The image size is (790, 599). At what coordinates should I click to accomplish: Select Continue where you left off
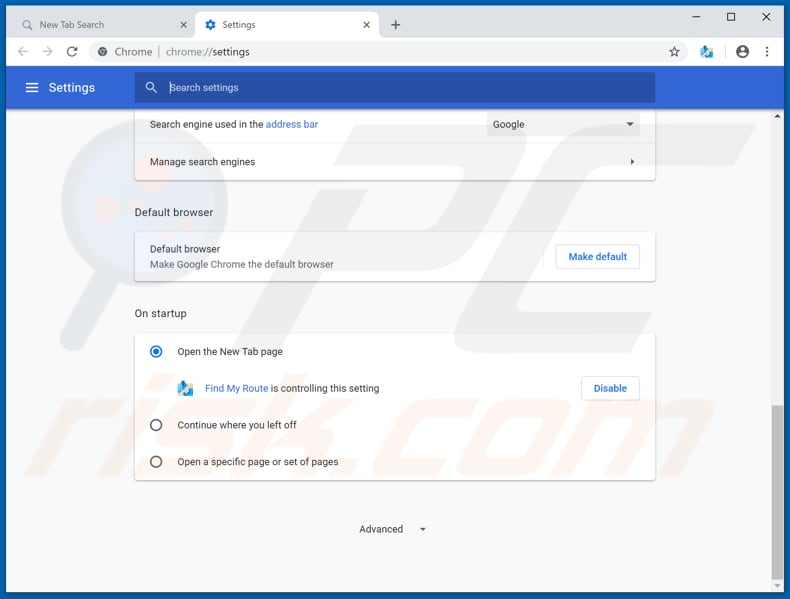(156, 425)
